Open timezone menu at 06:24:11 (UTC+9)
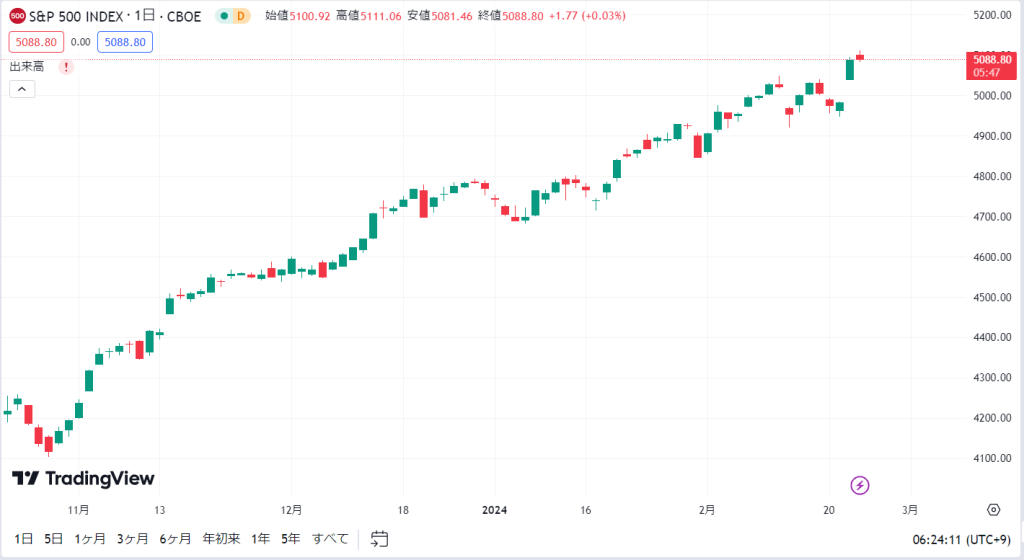Screen dimensions: 1024x560 (x=961, y=540)
